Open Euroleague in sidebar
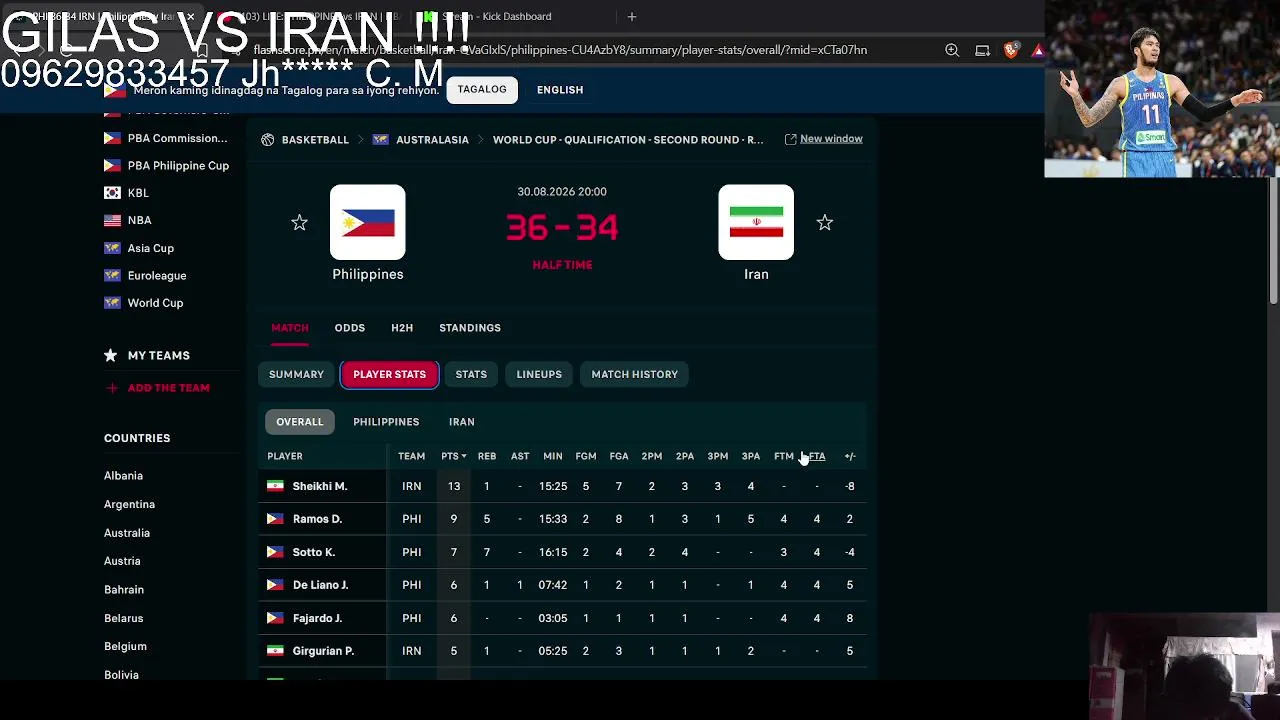This screenshot has width=1280, height=720. pyautogui.click(x=157, y=276)
